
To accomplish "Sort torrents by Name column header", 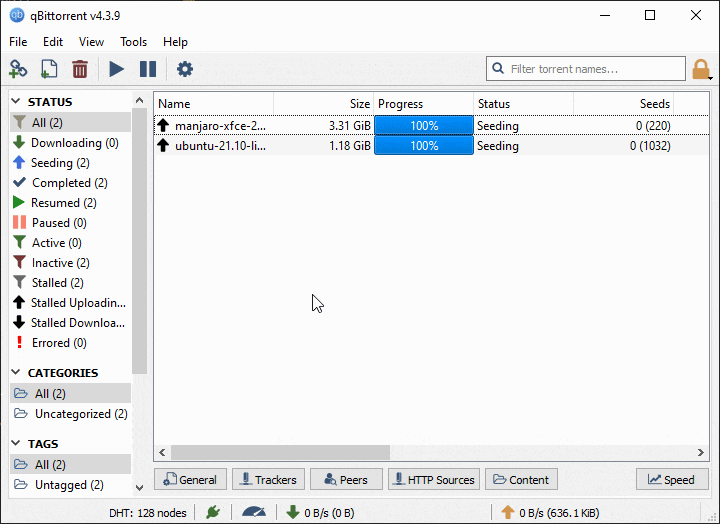I will click(x=214, y=104).
